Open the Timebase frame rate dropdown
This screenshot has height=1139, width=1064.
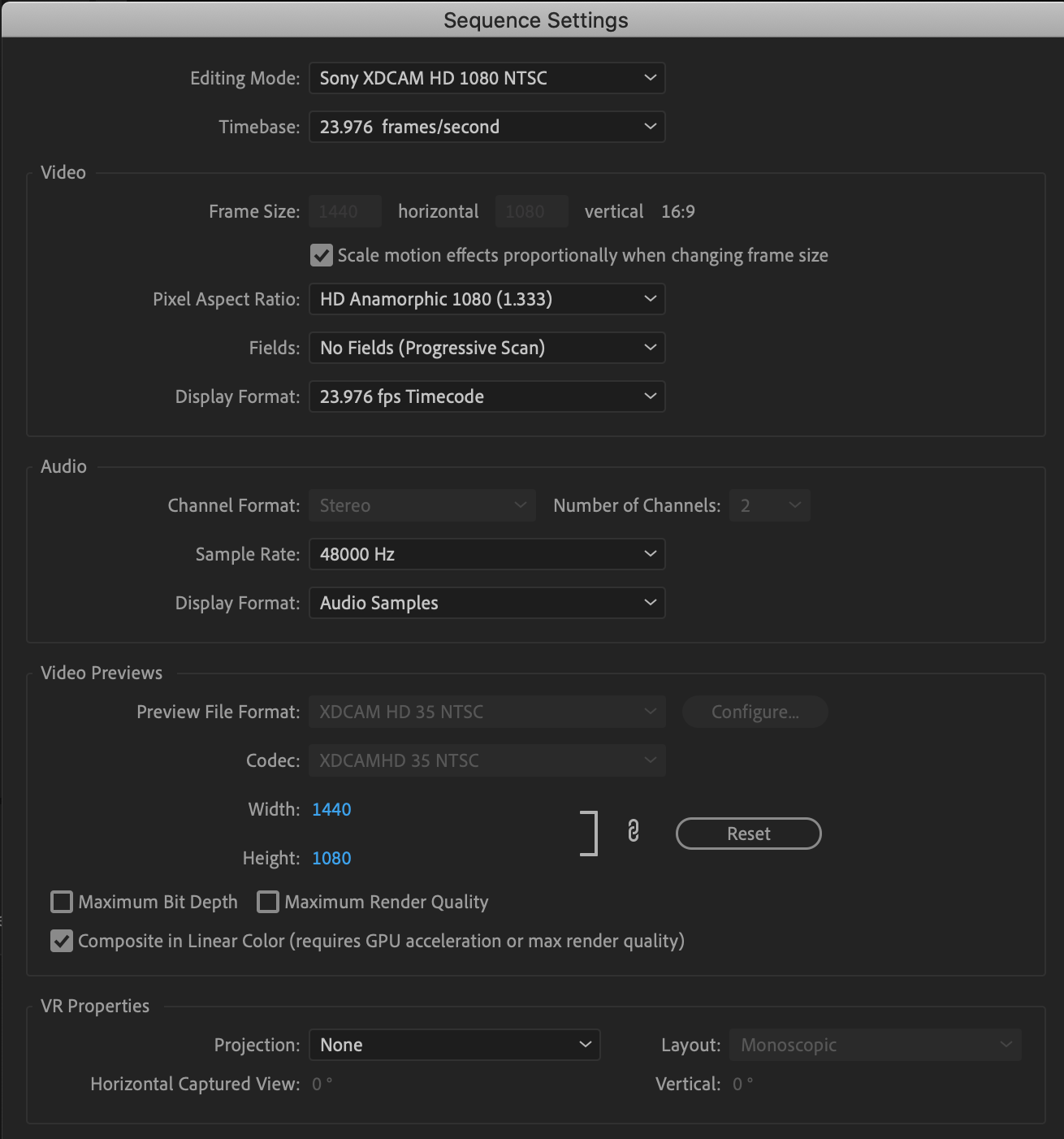[x=487, y=128]
